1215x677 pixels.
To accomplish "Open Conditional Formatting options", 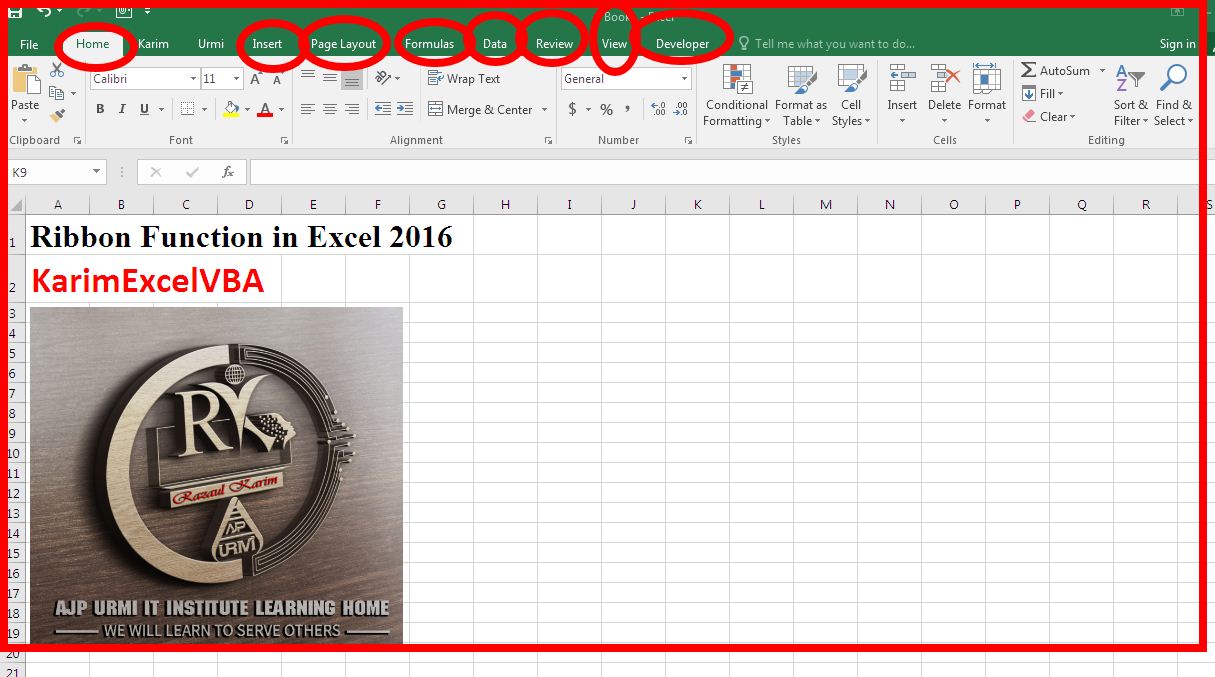I will tap(736, 95).
